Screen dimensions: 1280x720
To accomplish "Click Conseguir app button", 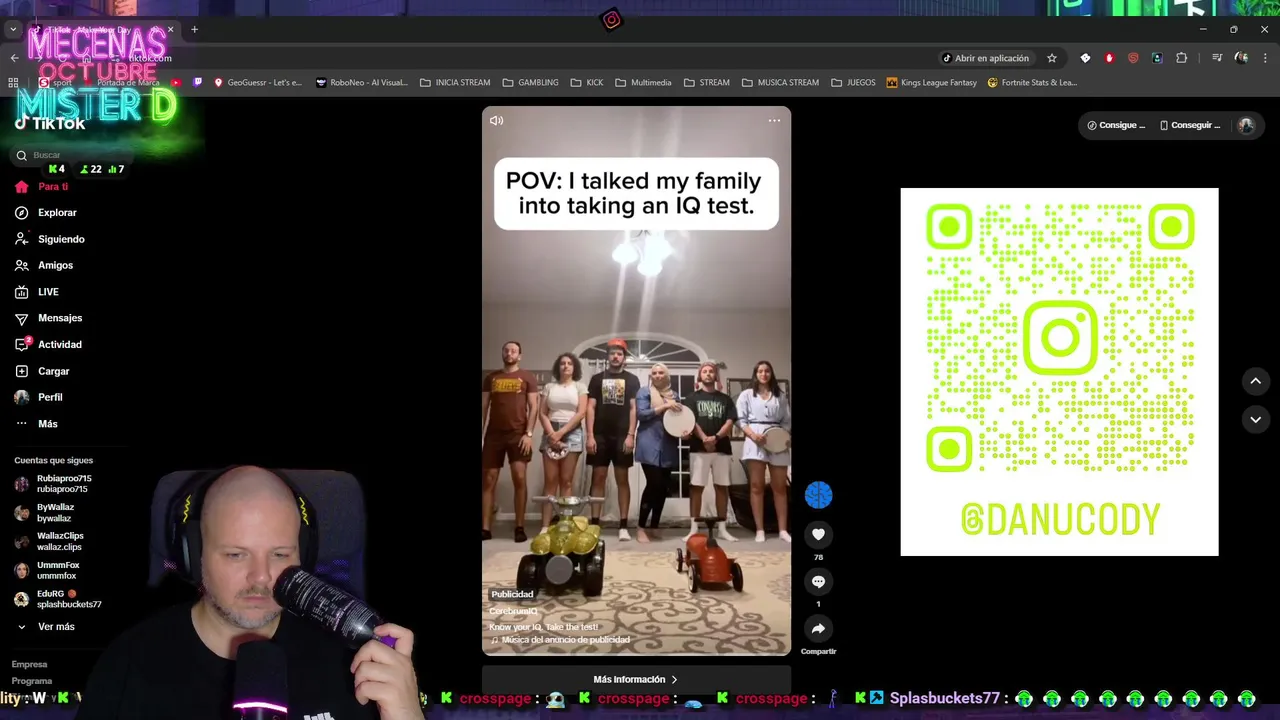I will coord(1190,125).
